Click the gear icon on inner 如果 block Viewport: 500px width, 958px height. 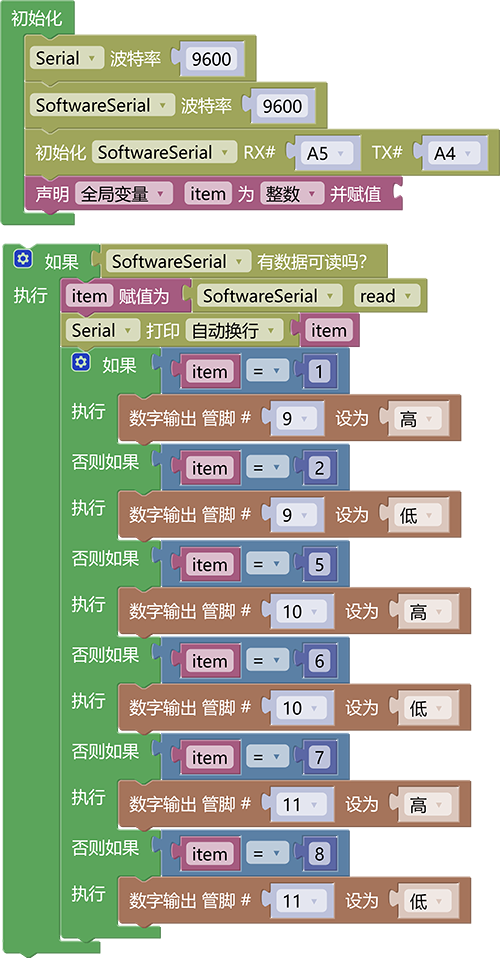click(x=80, y=363)
